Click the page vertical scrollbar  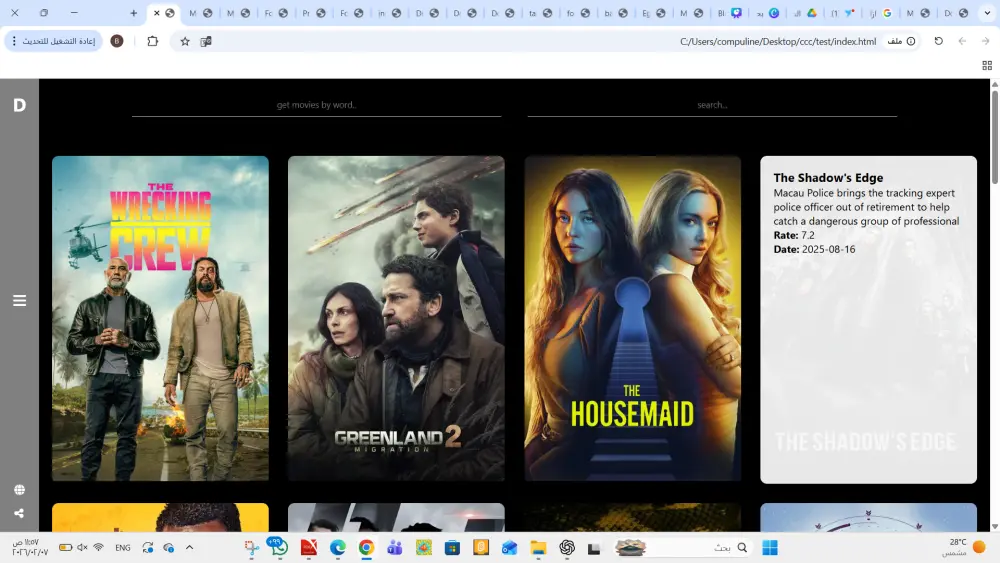pos(994,137)
